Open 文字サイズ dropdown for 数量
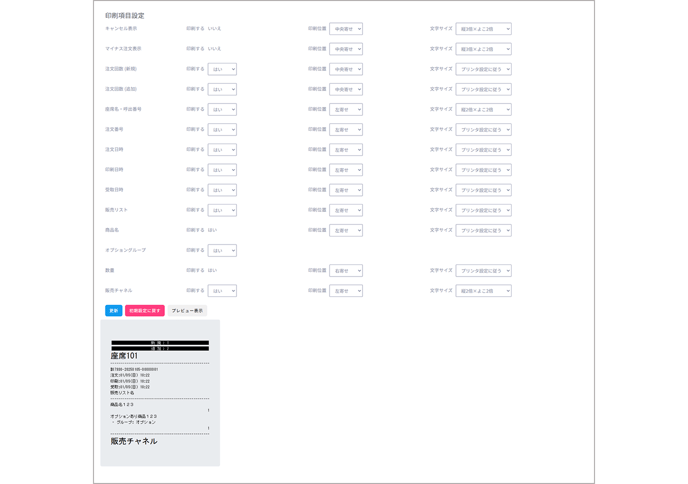The height and width of the screenshot is (484, 688). click(483, 271)
